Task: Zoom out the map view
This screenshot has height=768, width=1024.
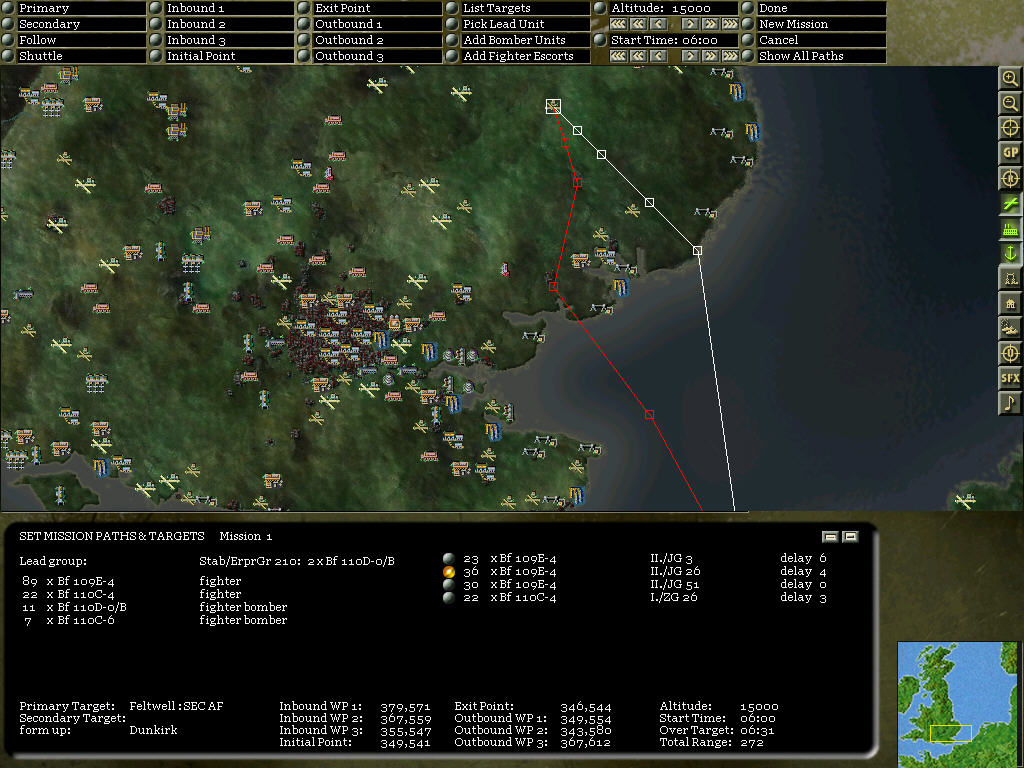Action: (x=1010, y=103)
